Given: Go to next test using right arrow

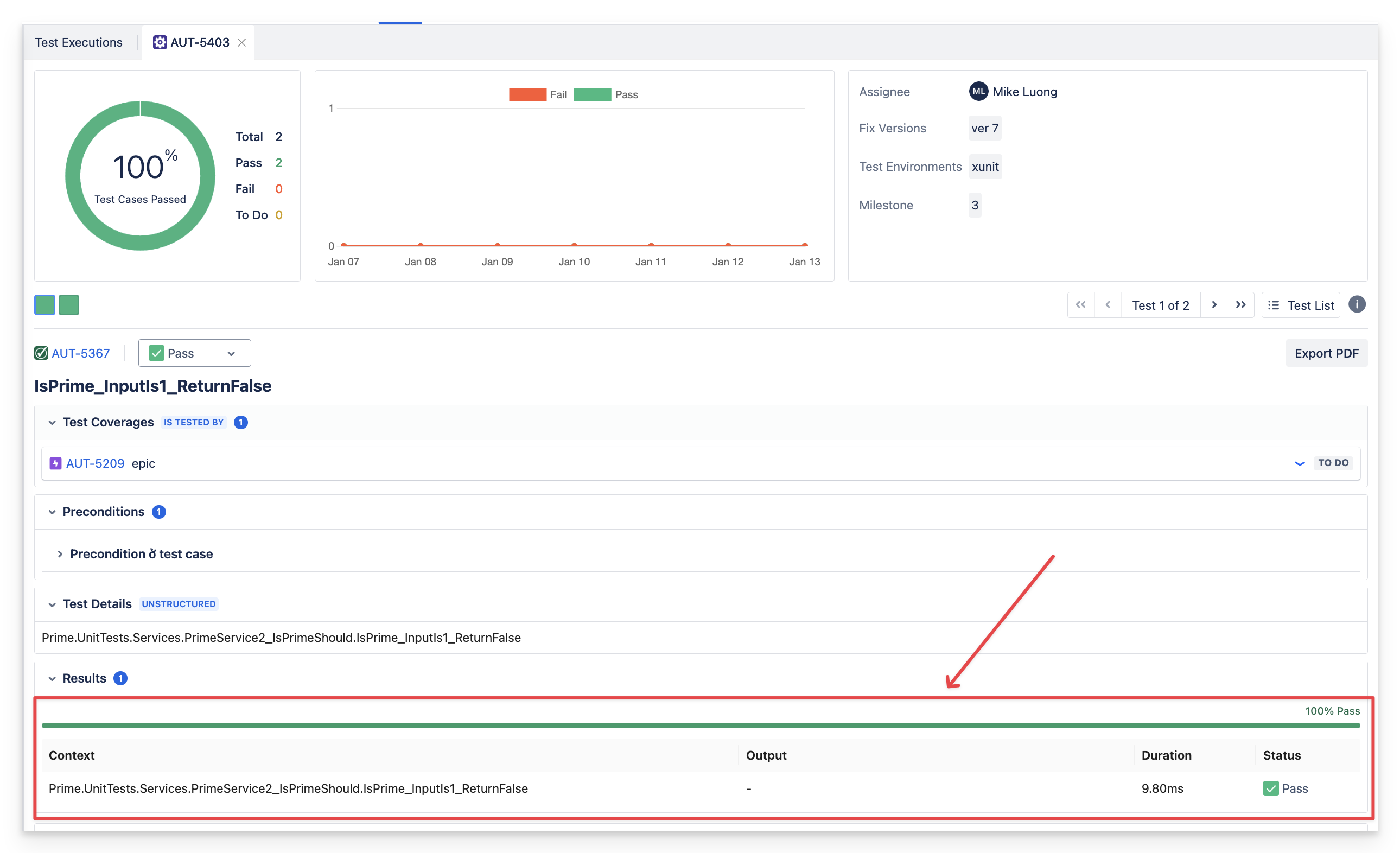Looking at the screenshot, I should [1214, 305].
